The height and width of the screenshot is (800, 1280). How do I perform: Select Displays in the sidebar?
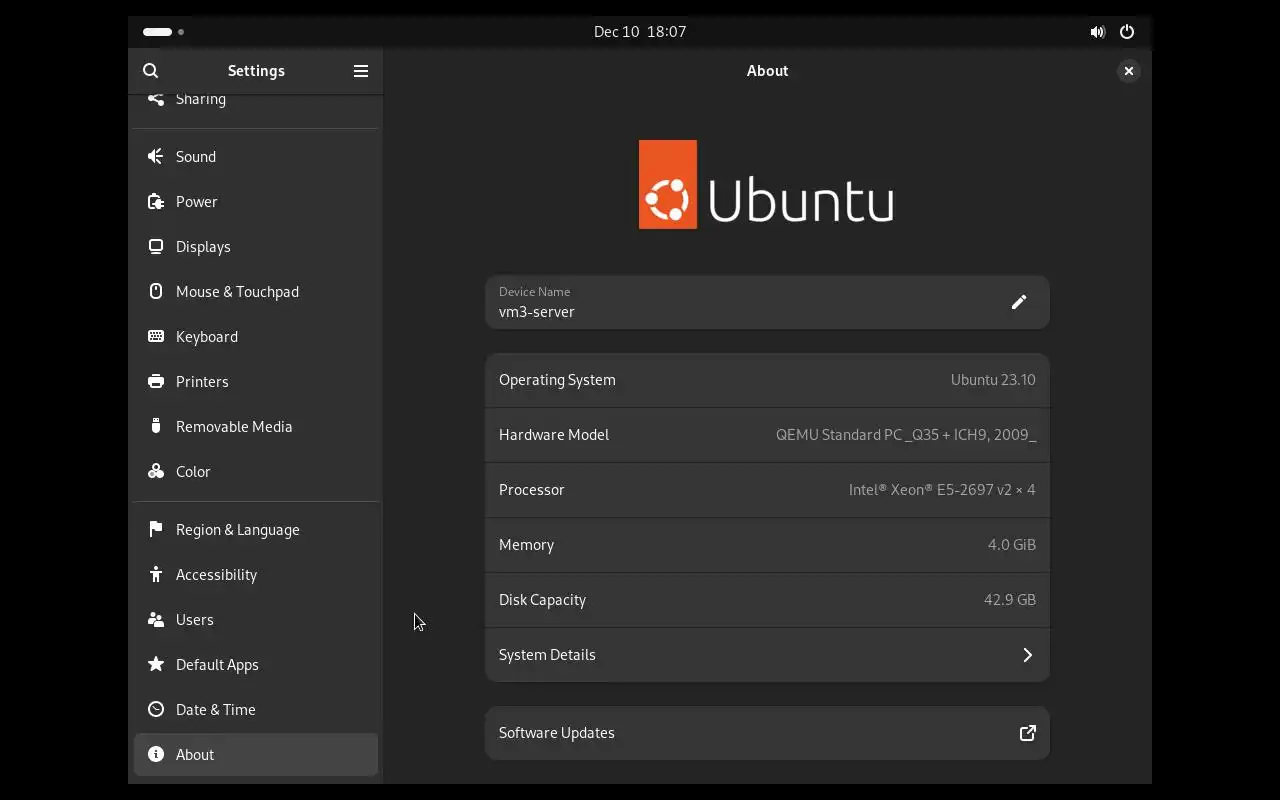256,246
